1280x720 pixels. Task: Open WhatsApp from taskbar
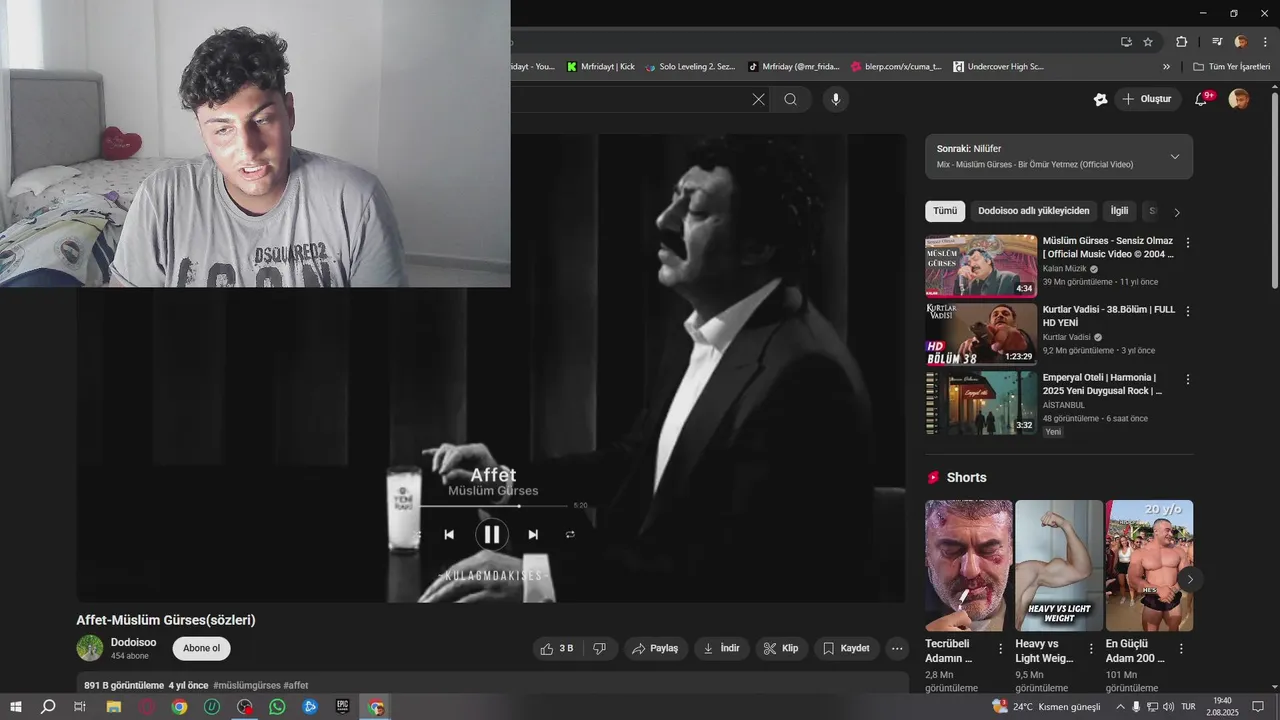click(277, 707)
